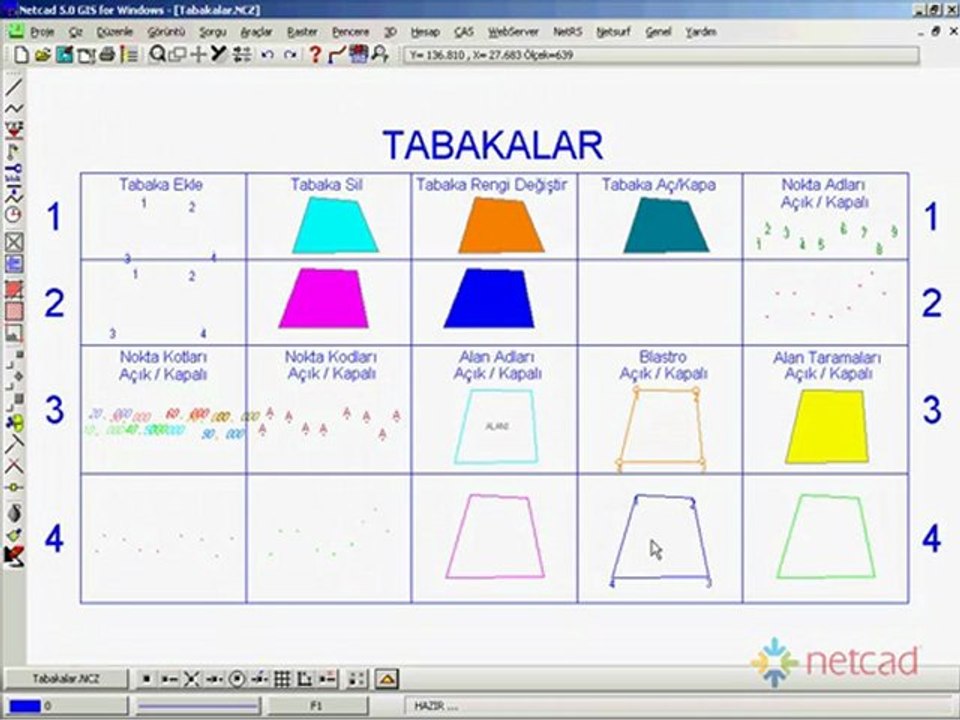Open the Netsurf menu
Image resolution: width=960 pixels, height=720 pixels.
[x=613, y=32]
